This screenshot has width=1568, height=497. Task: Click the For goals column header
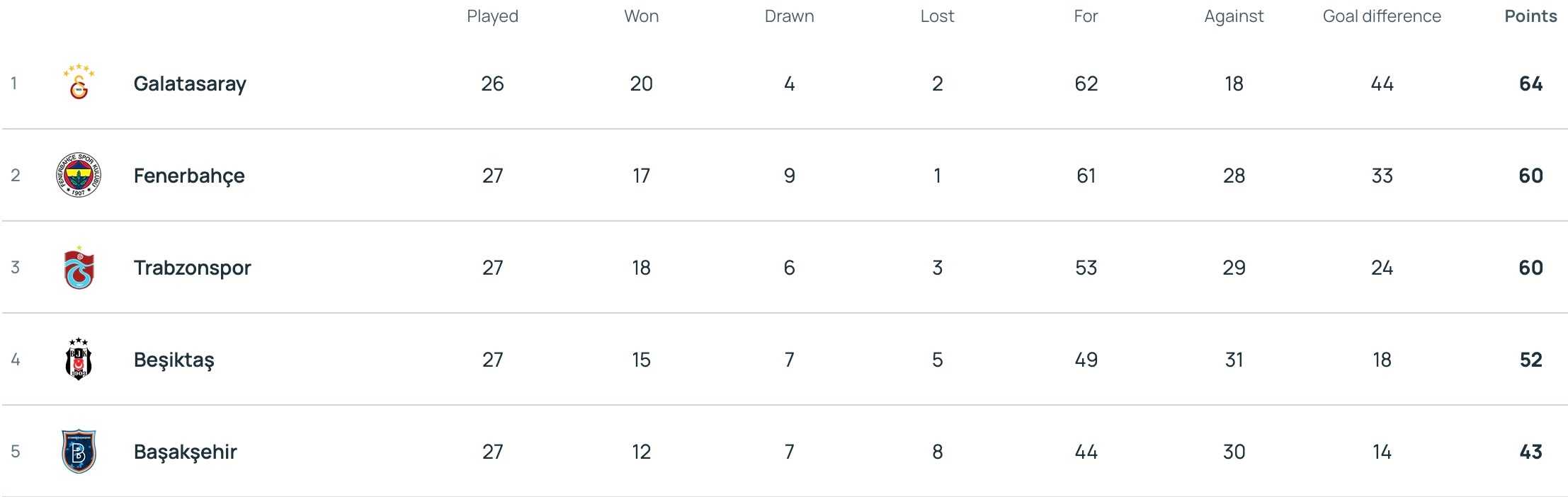[1086, 16]
